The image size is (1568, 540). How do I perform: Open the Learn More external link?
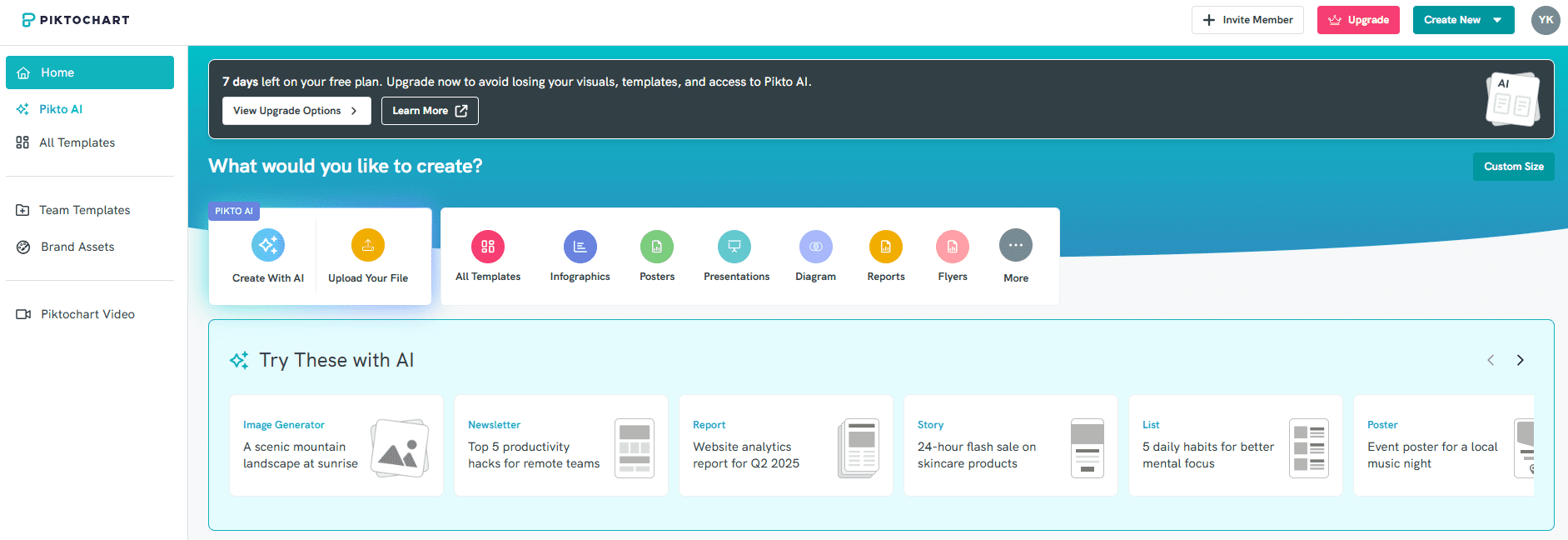(x=430, y=111)
